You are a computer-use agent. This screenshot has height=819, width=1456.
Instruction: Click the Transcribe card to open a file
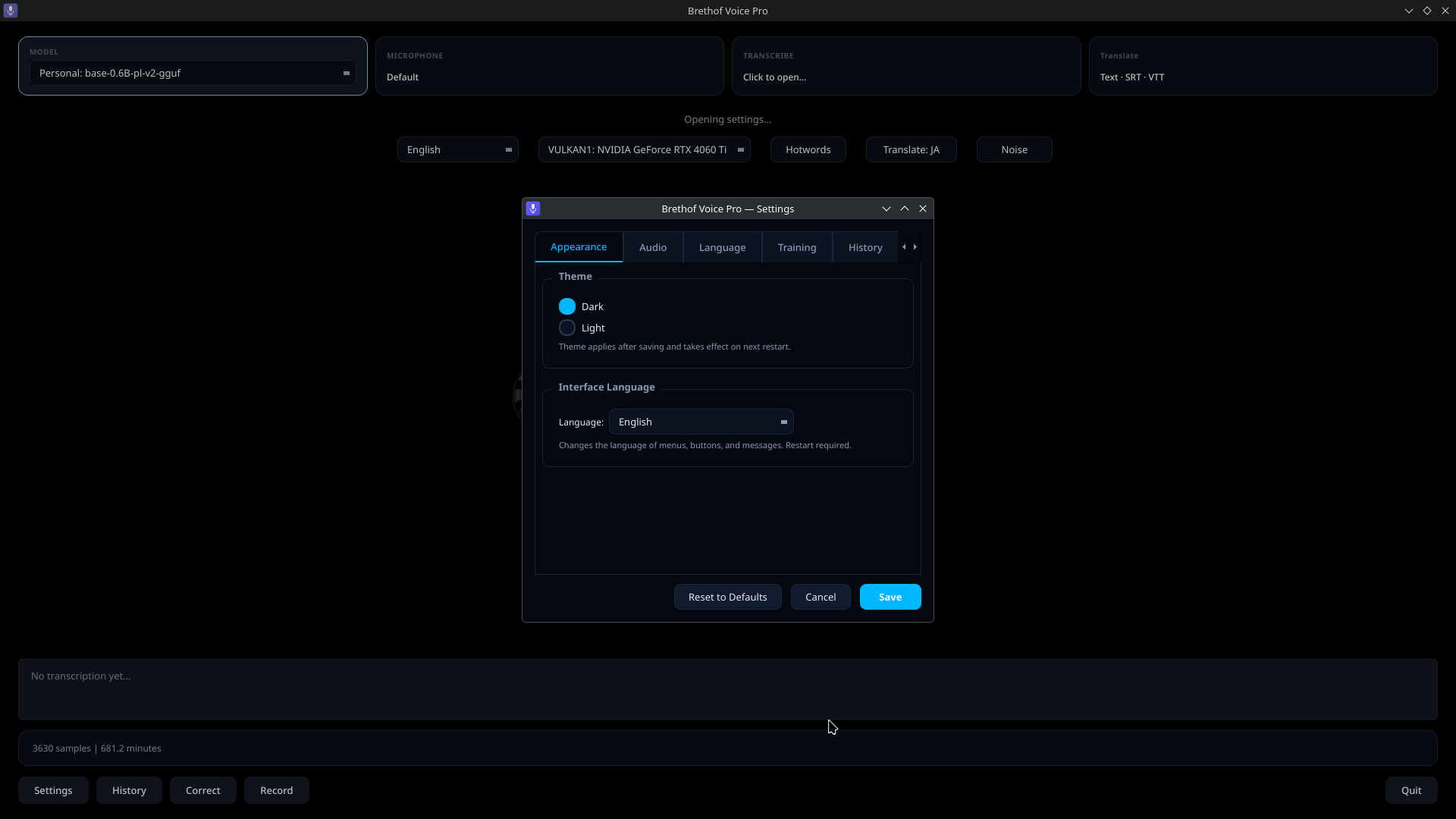coord(906,66)
